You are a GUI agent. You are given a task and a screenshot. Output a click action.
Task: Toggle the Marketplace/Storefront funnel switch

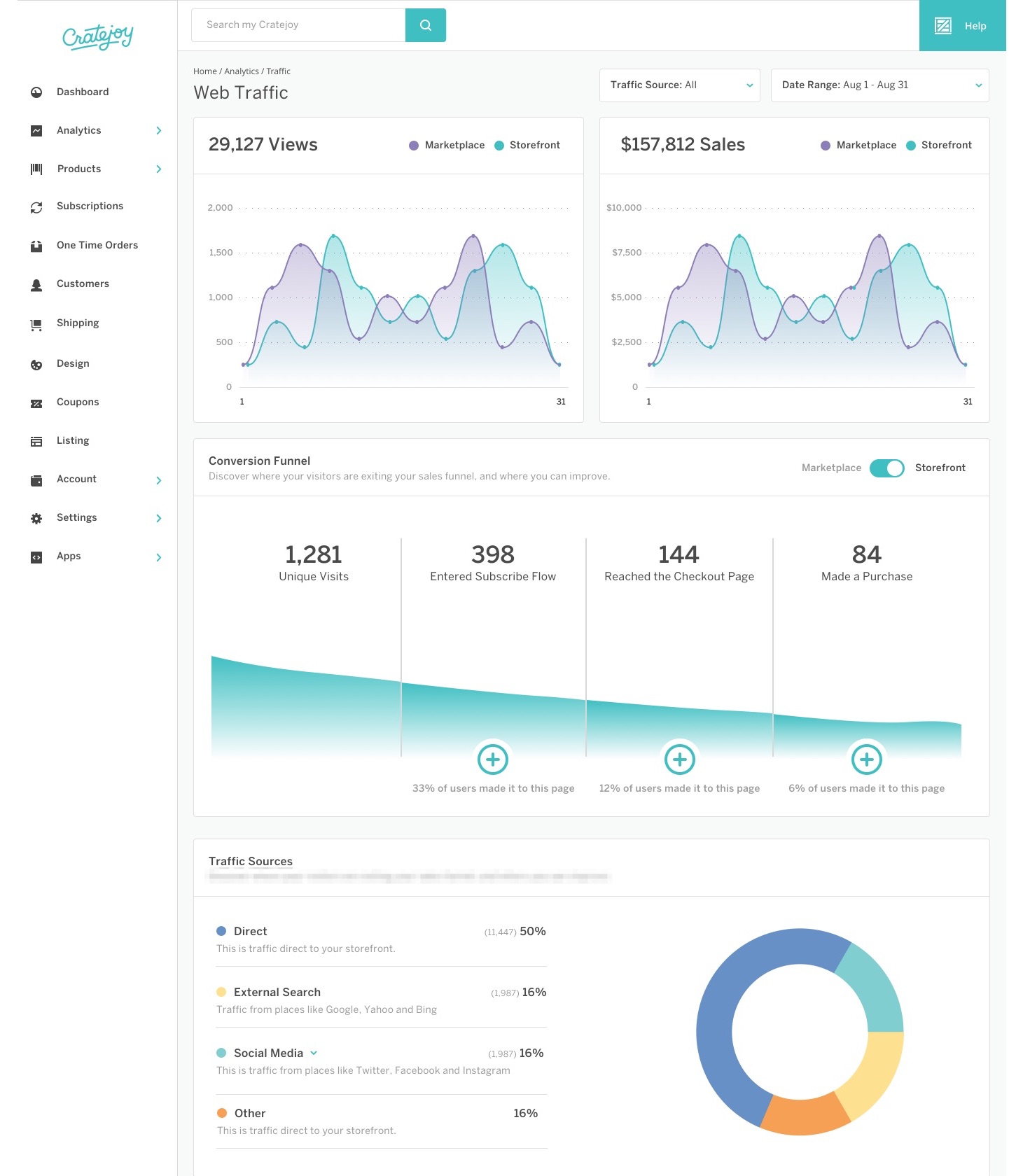coord(887,468)
